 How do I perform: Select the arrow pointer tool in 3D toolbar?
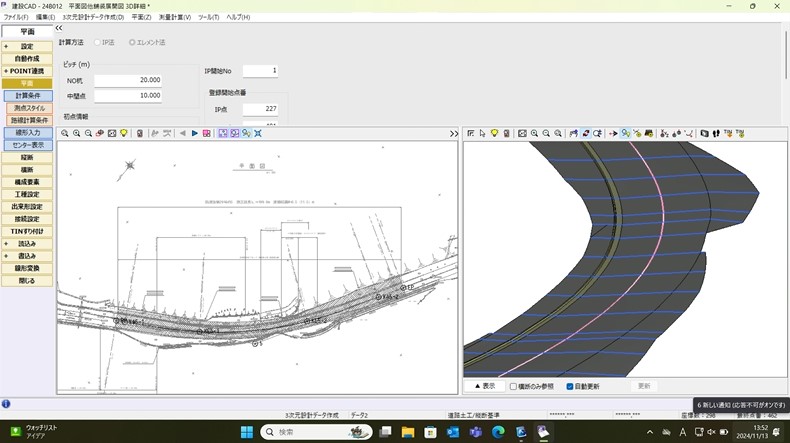tap(482, 133)
